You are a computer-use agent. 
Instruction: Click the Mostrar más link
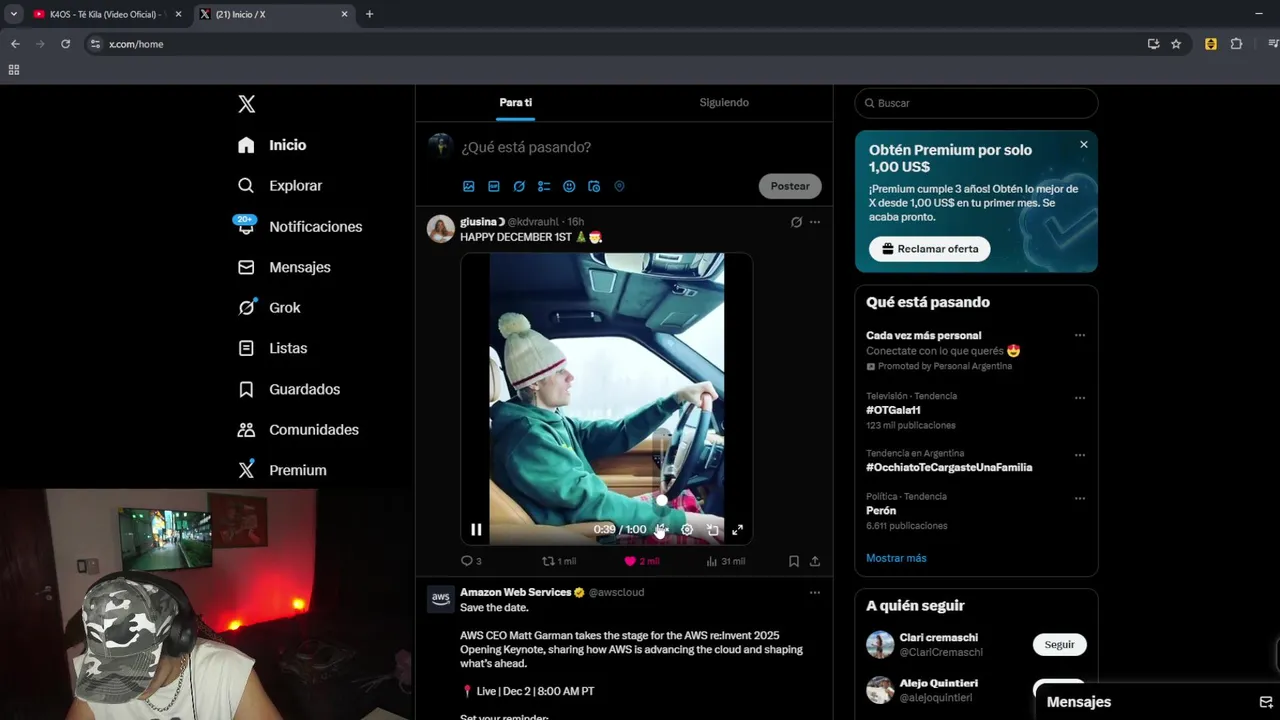point(896,558)
